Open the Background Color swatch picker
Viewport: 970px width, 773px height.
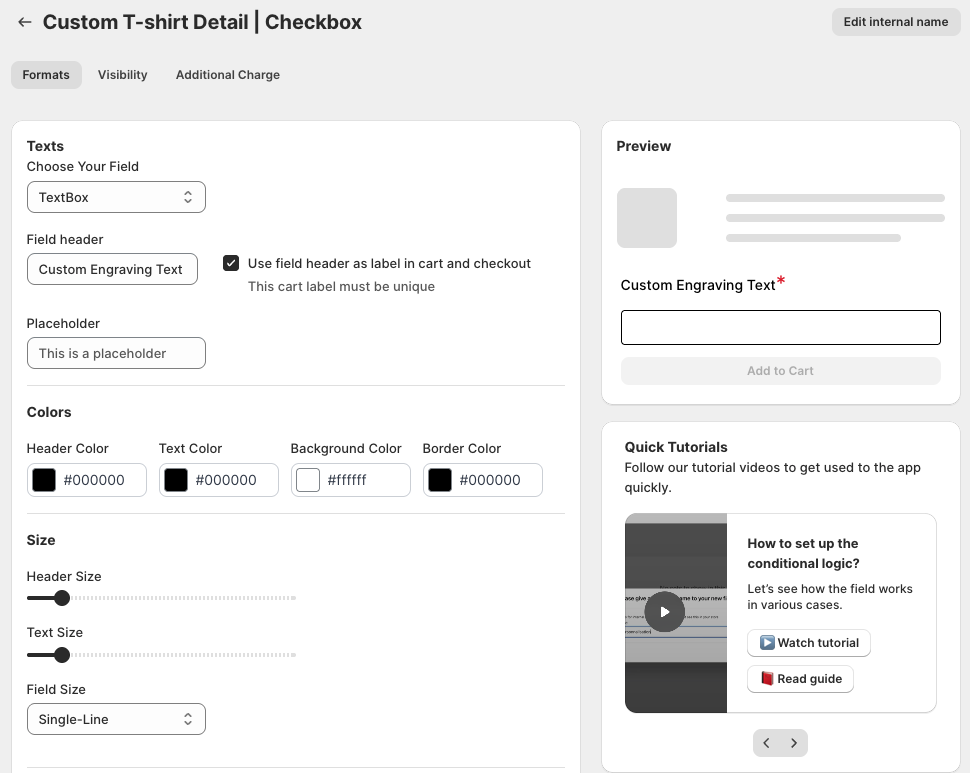point(308,480)
